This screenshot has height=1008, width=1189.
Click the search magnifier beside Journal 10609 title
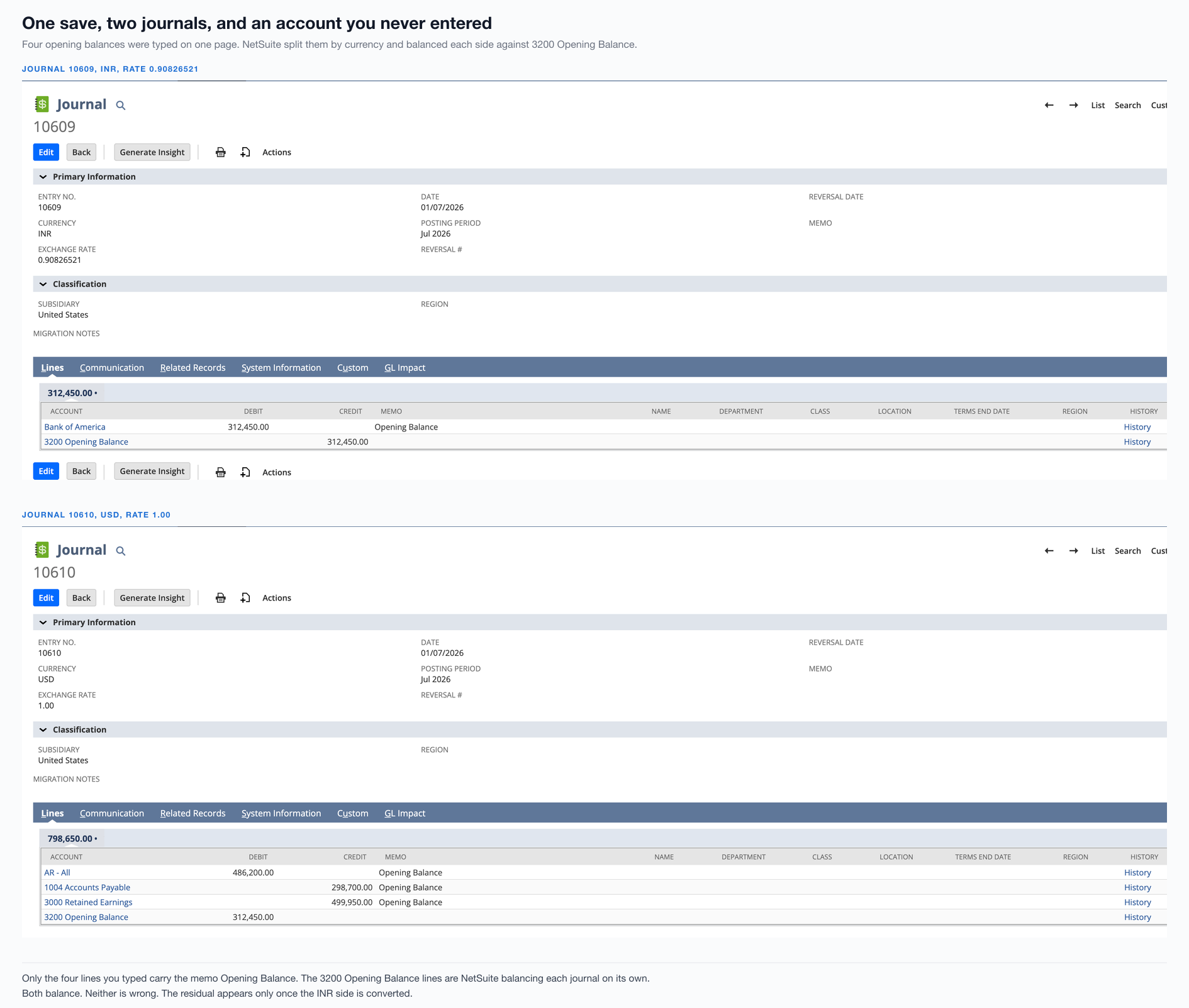(x=121, y=106)
